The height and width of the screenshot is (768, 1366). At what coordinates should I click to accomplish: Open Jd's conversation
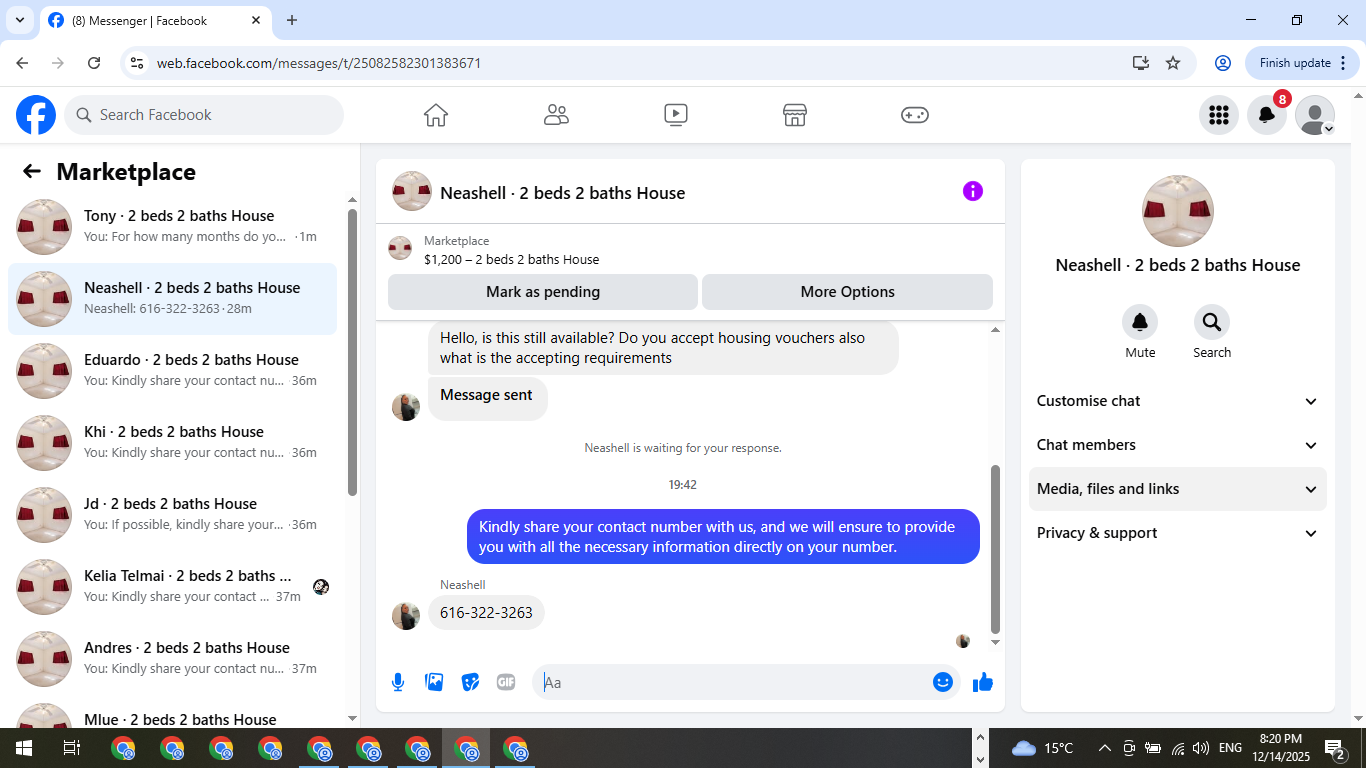[x=172, y=515]
